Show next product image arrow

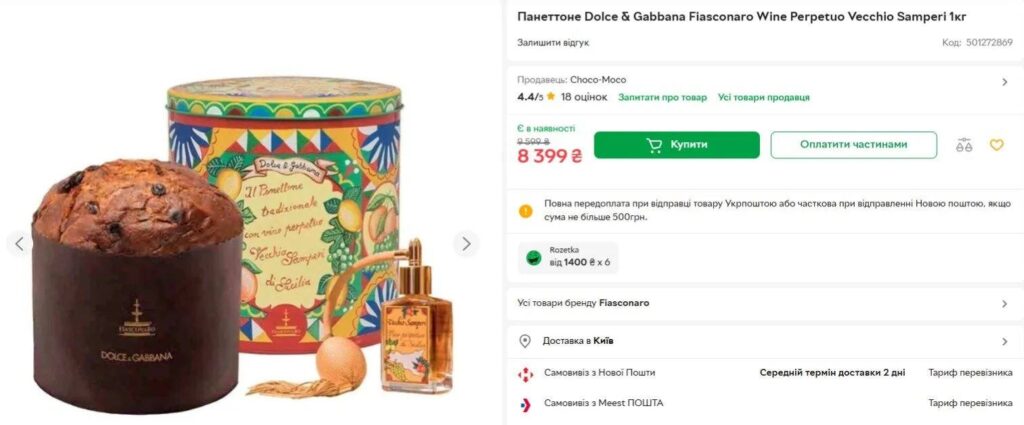click(x=466, y=243)
